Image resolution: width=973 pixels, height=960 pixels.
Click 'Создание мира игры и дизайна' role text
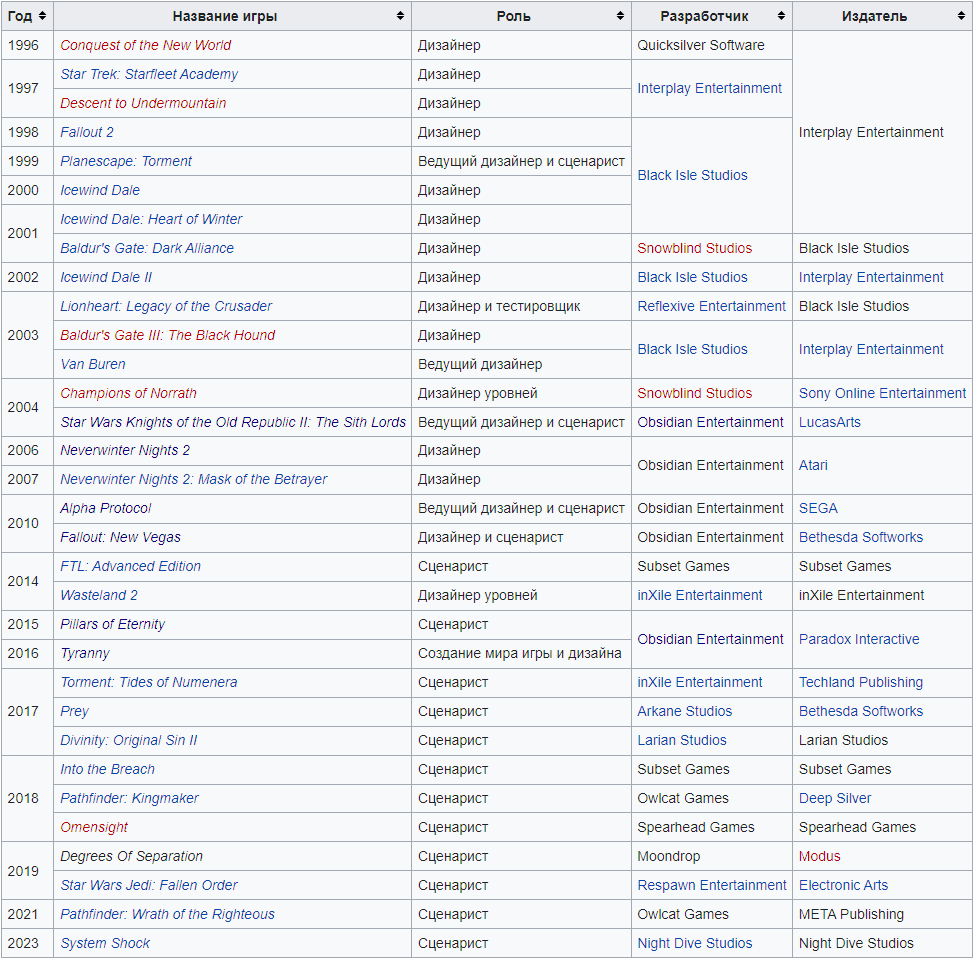coord(519,653)
